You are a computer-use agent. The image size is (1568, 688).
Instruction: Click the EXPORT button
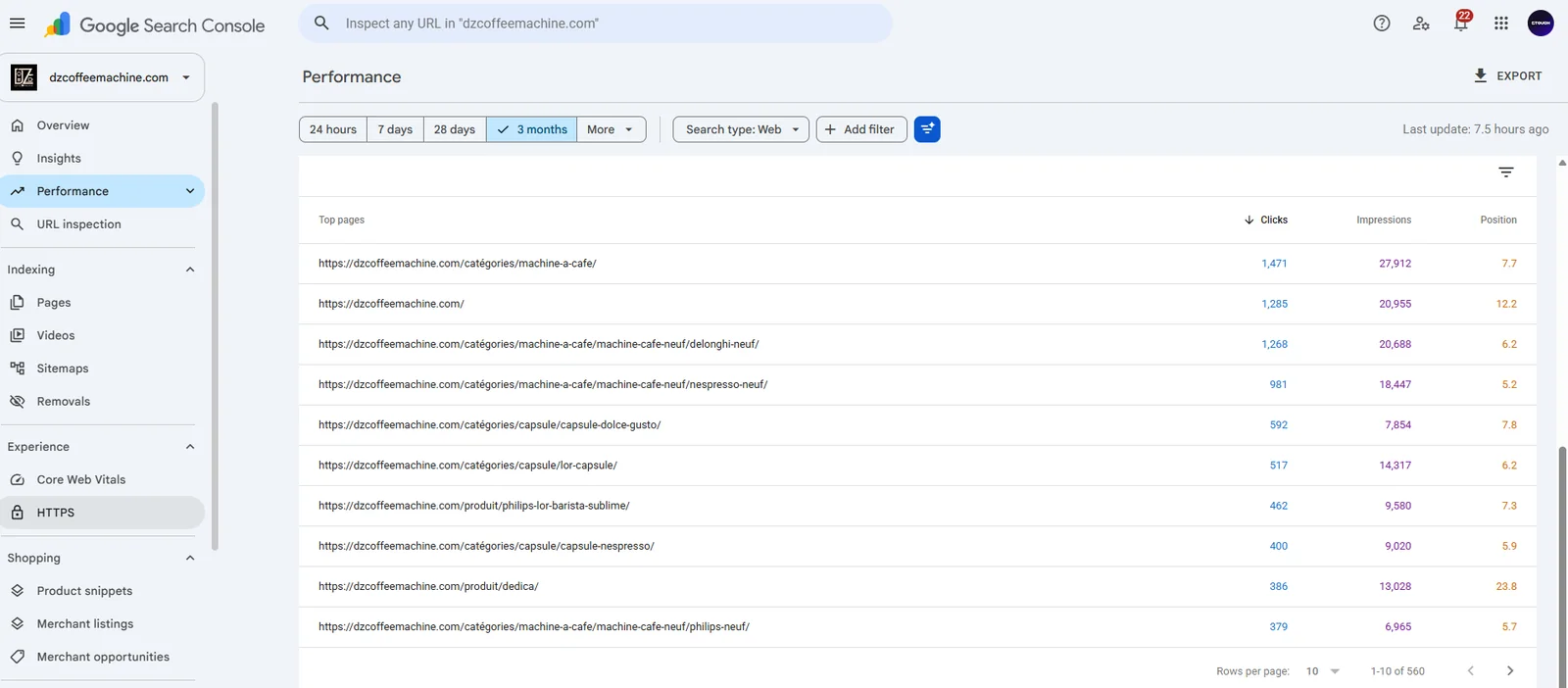[1507, 75]
